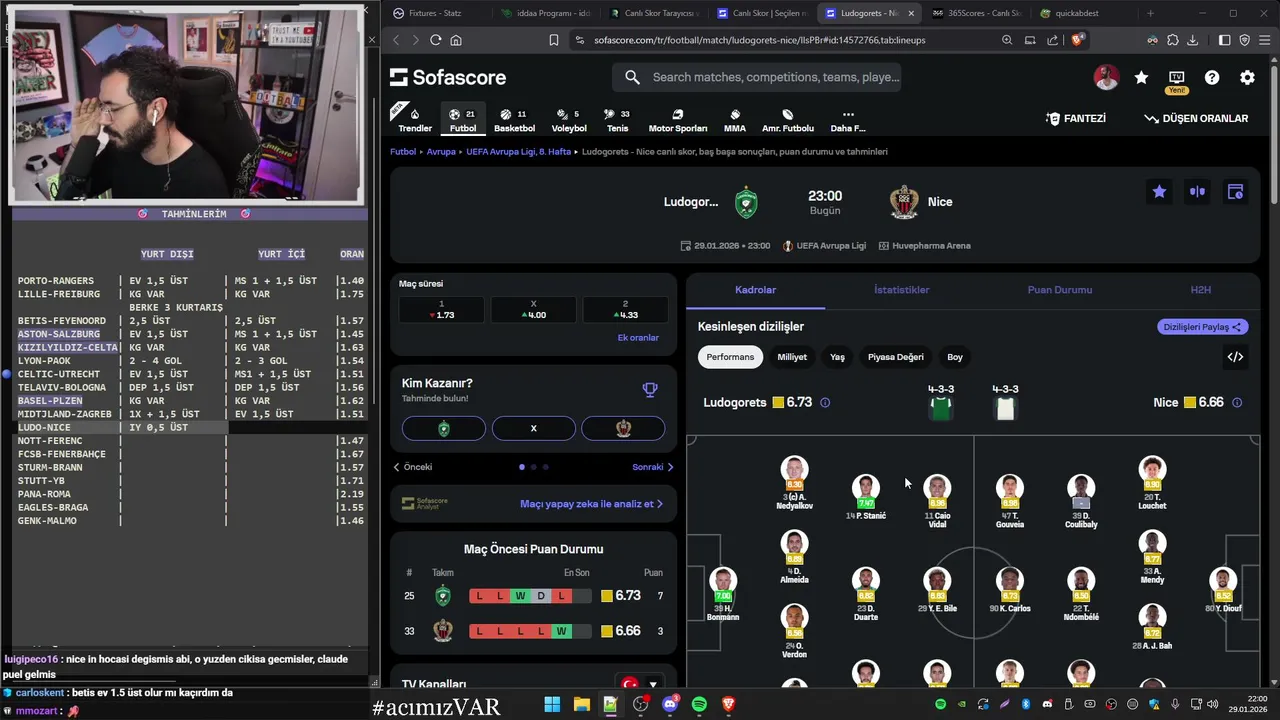
Task: Click goalkeeper H. Bonmann on the pitch
Action: click(722, 594)
